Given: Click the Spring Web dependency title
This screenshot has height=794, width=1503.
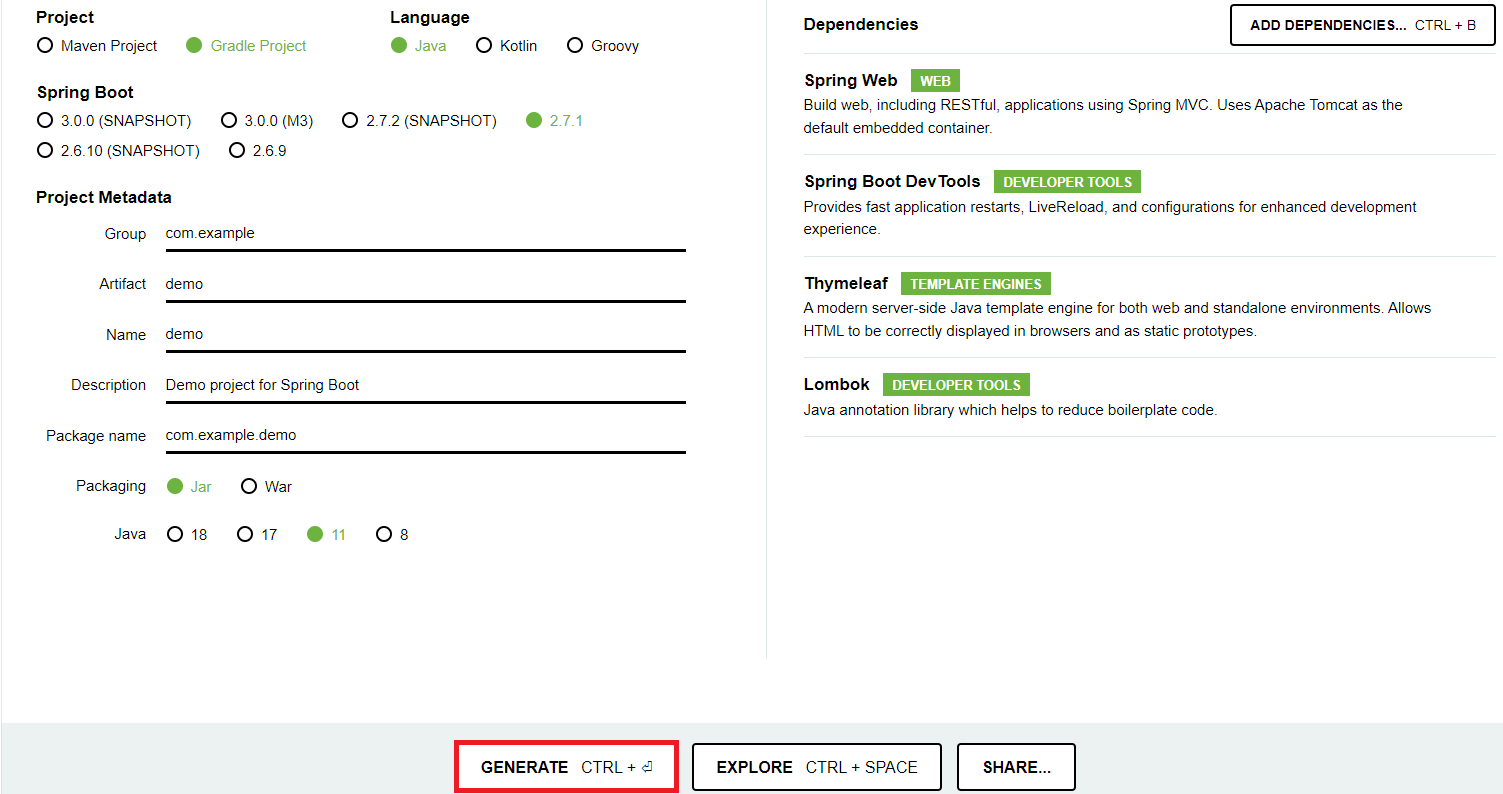Looking at the screenshot, I should 851,81.
